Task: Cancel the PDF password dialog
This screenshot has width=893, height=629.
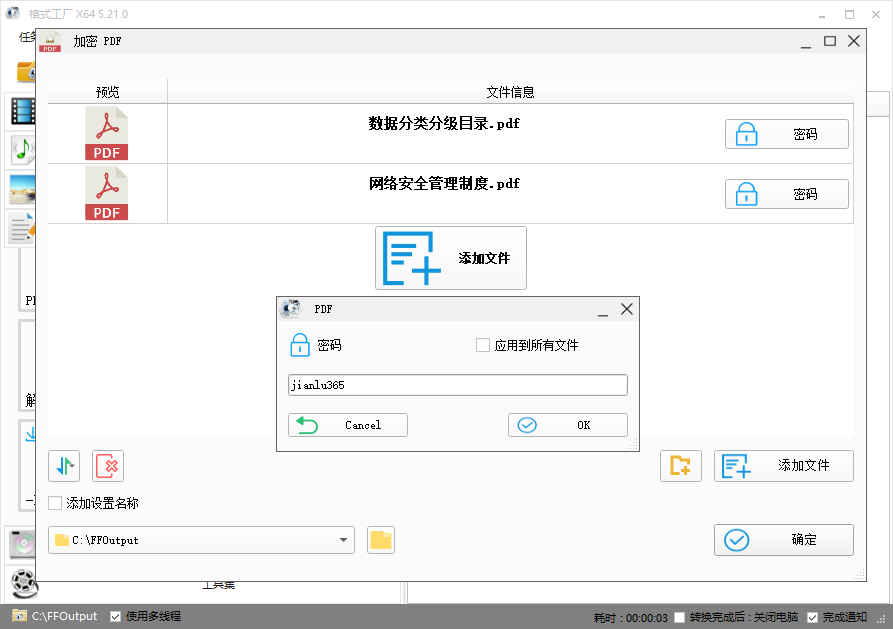Action: [347, 424]
